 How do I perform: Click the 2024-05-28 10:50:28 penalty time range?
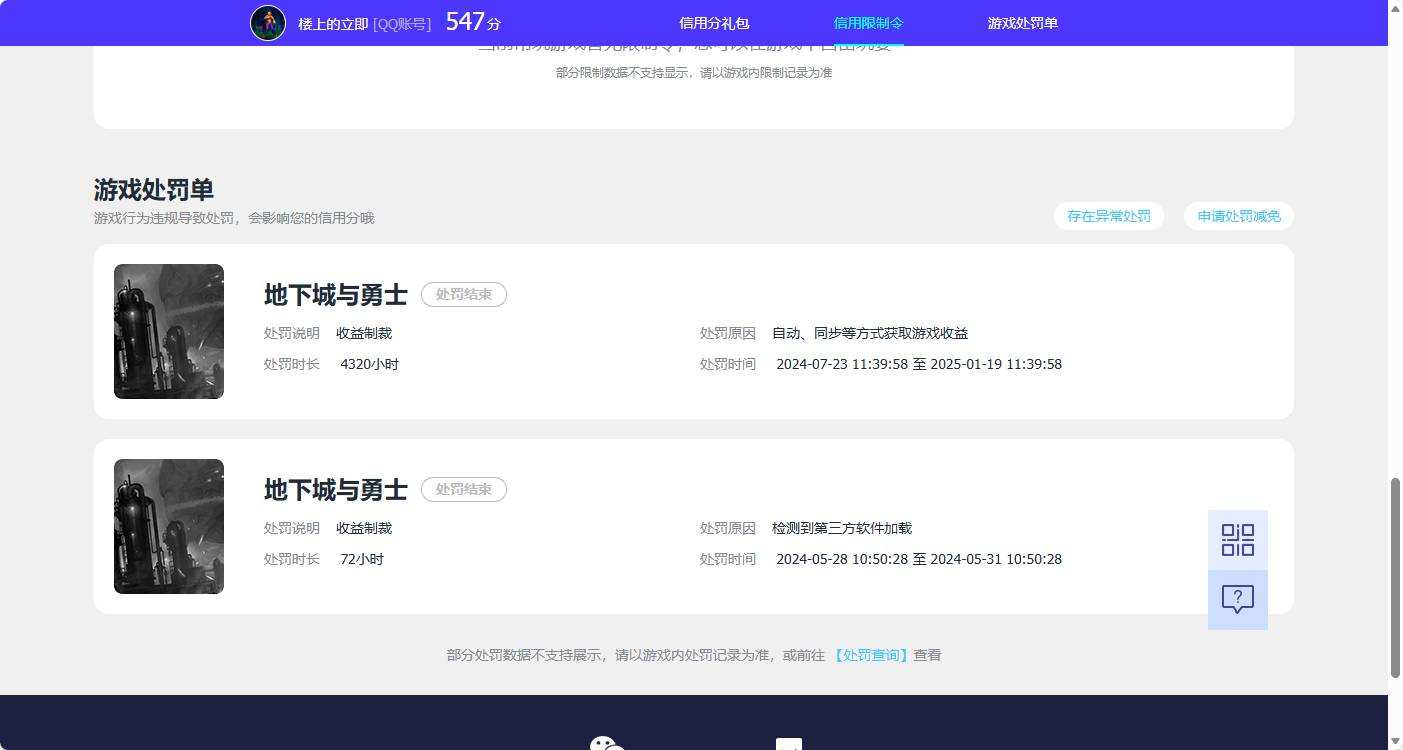click(919, 559)
